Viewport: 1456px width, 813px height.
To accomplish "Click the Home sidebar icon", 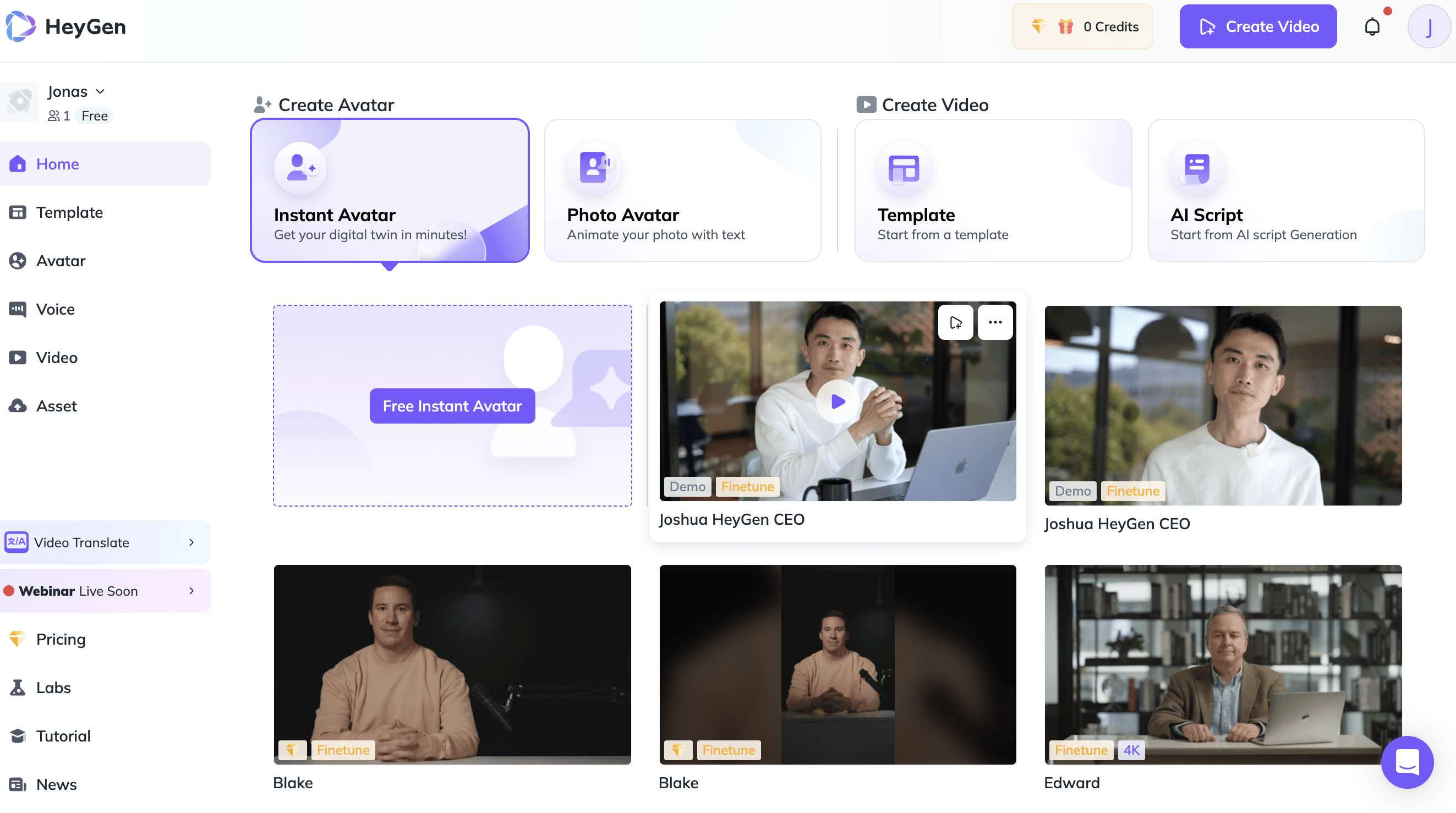I will (x=18, y=164).
